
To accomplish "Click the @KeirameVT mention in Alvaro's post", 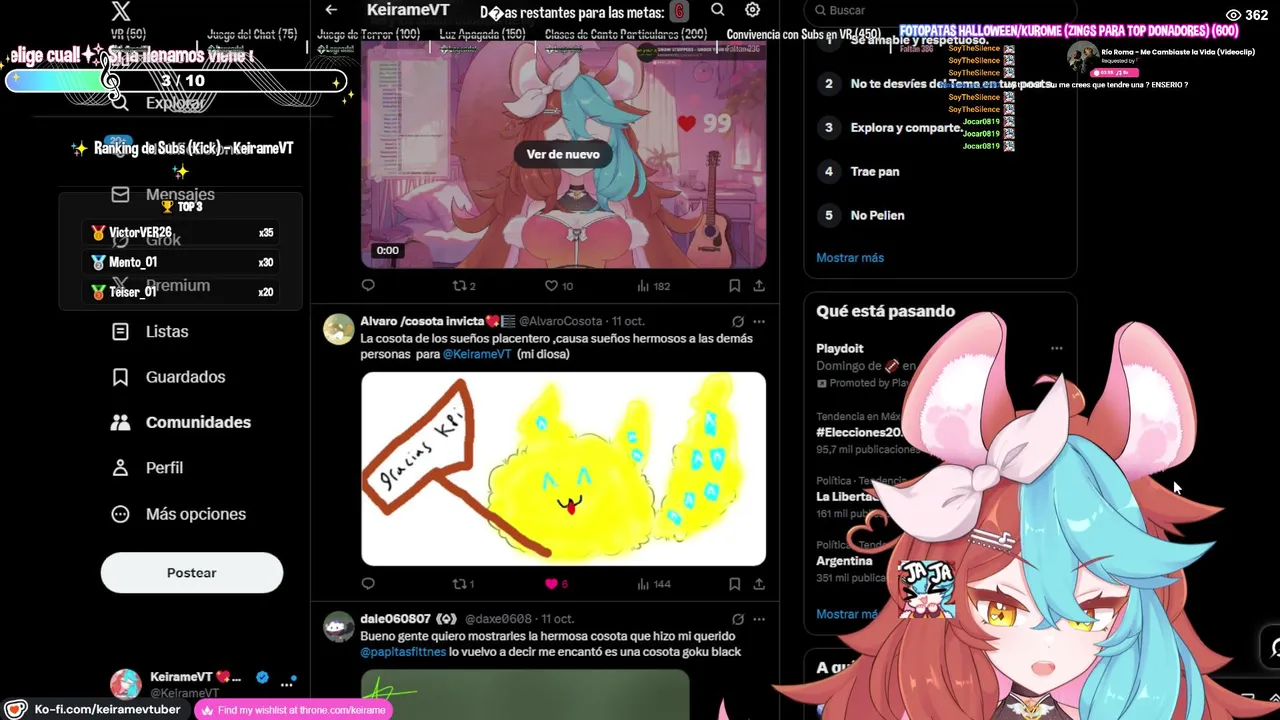I will [x=477, y=354].
